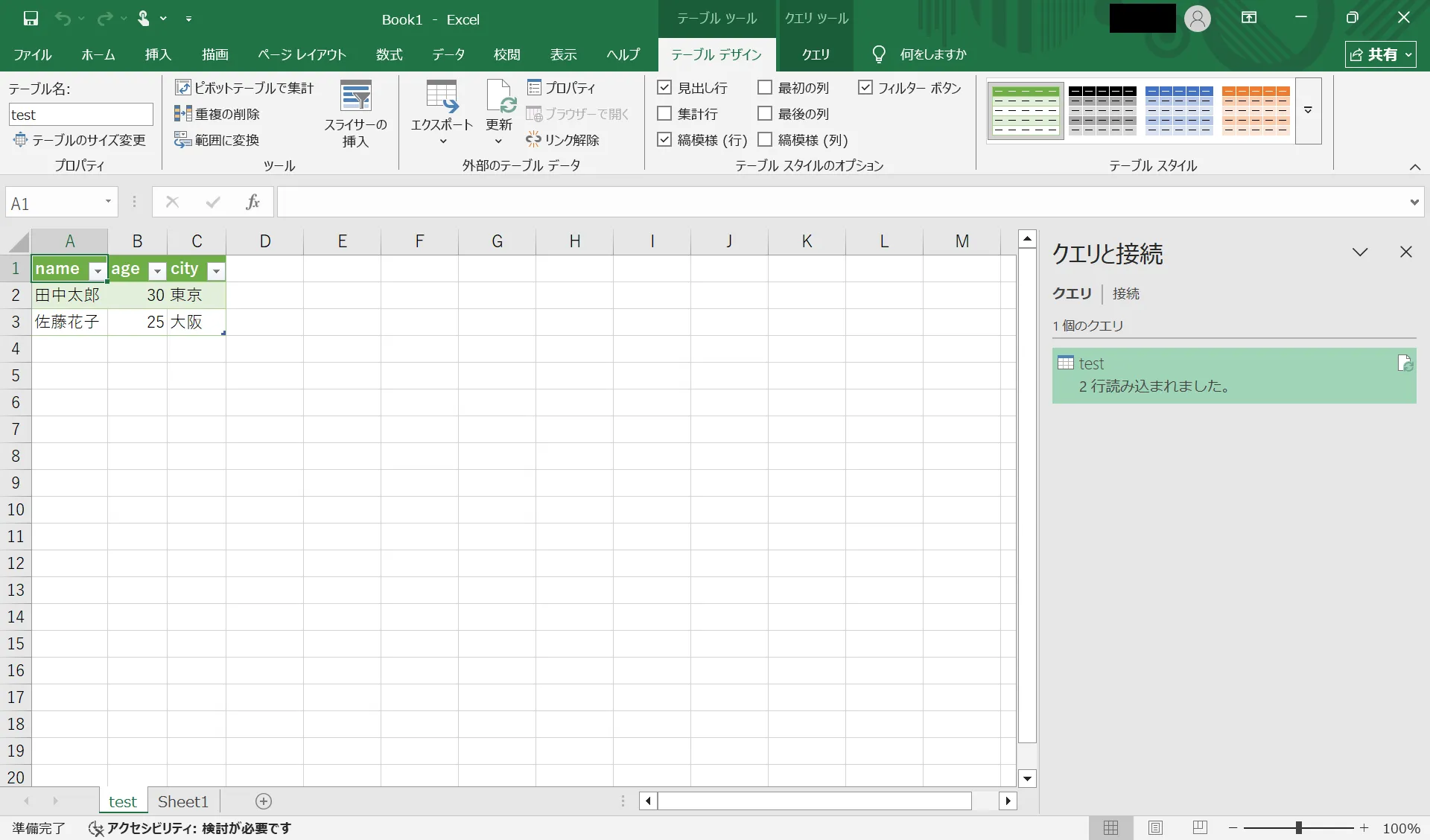Click the Save icon in title bar
Screen dimensions: 1430x840
[x=31, y=19]
